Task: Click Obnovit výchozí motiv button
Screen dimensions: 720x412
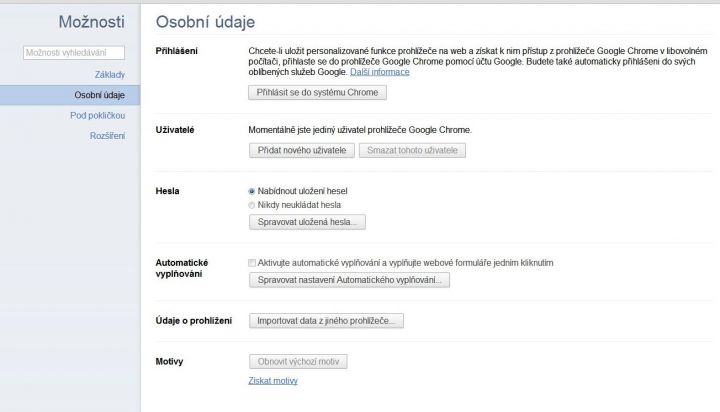Action: click(x=298, y=361)
